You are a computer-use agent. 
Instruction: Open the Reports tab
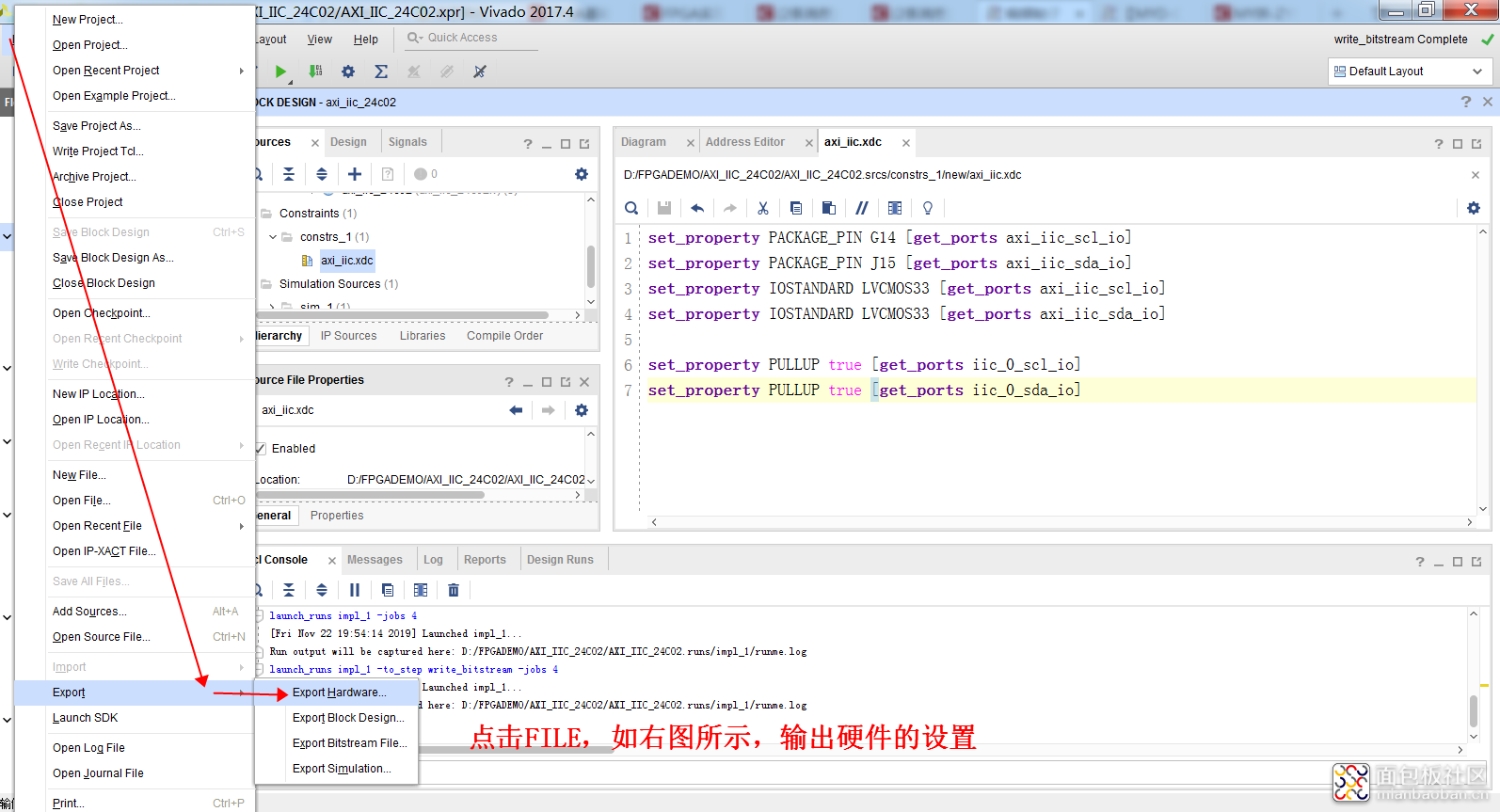485,560
